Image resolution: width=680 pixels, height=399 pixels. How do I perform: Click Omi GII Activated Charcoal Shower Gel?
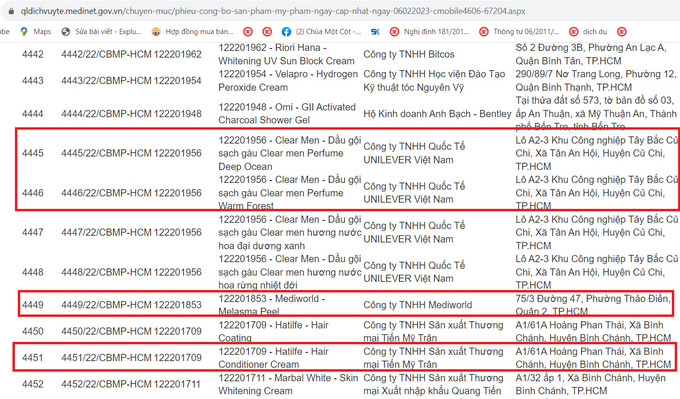tap(287, 114)
